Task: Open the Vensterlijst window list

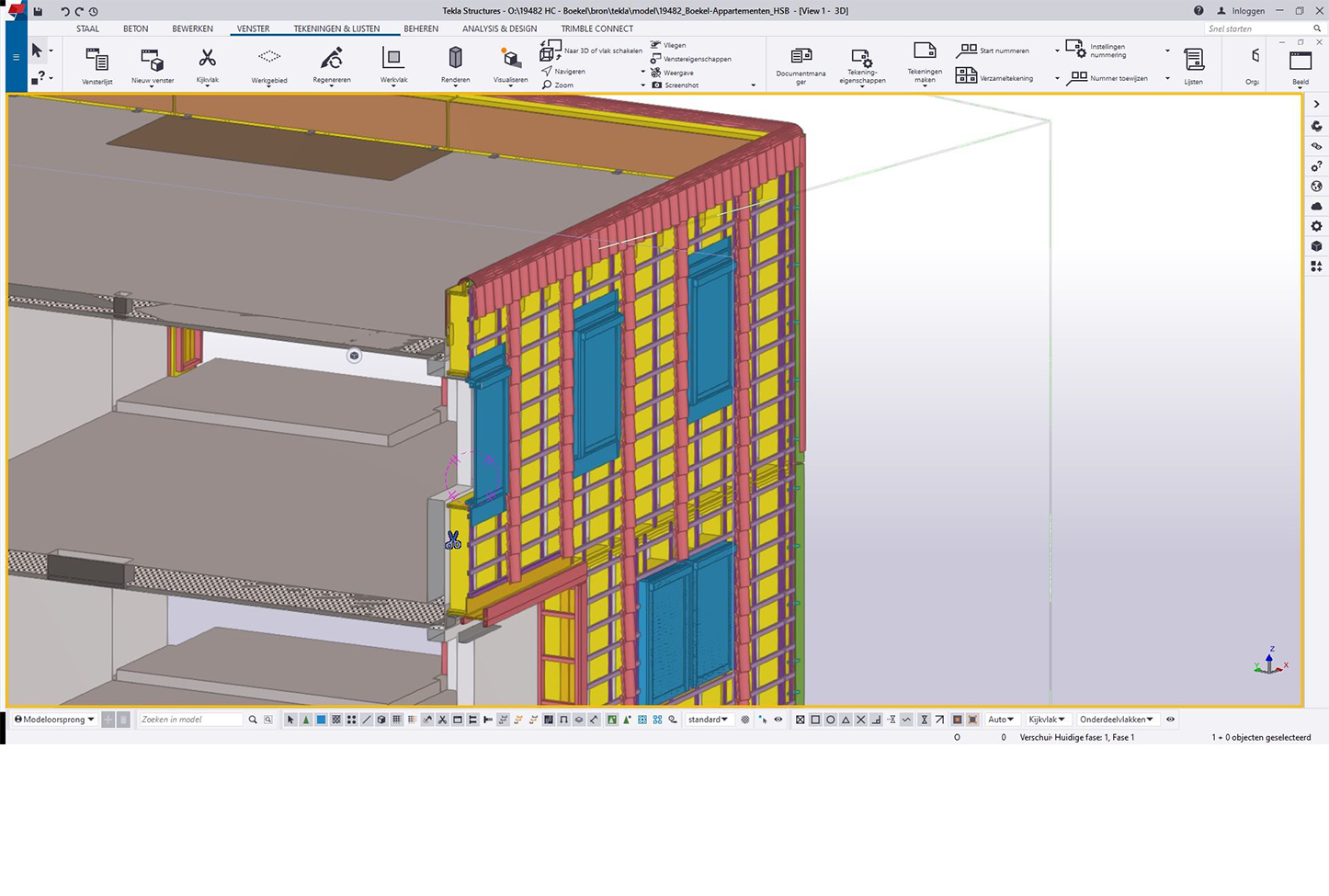Action: [97, 64]
